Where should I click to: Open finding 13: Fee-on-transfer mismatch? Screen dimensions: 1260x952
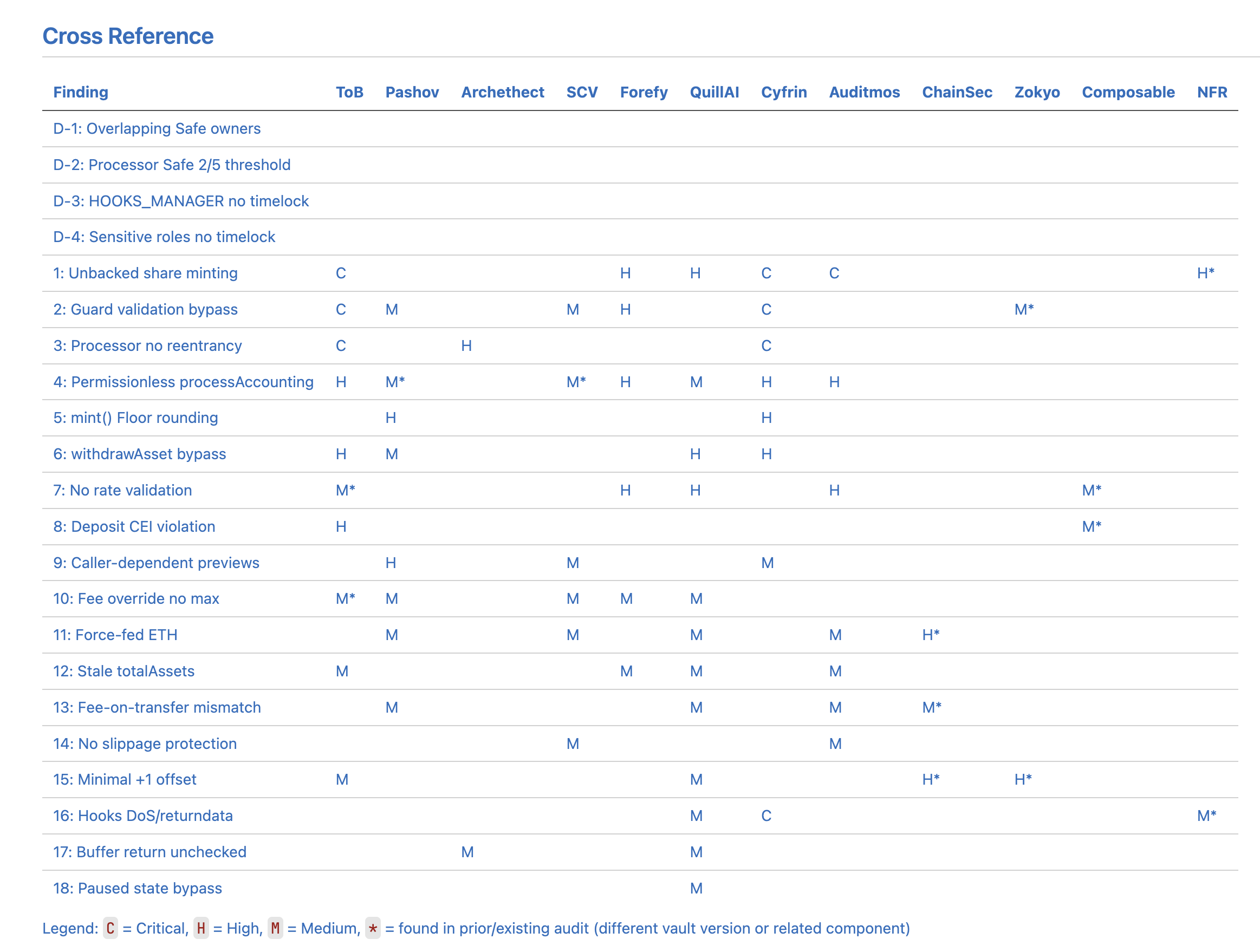[157, 708]
